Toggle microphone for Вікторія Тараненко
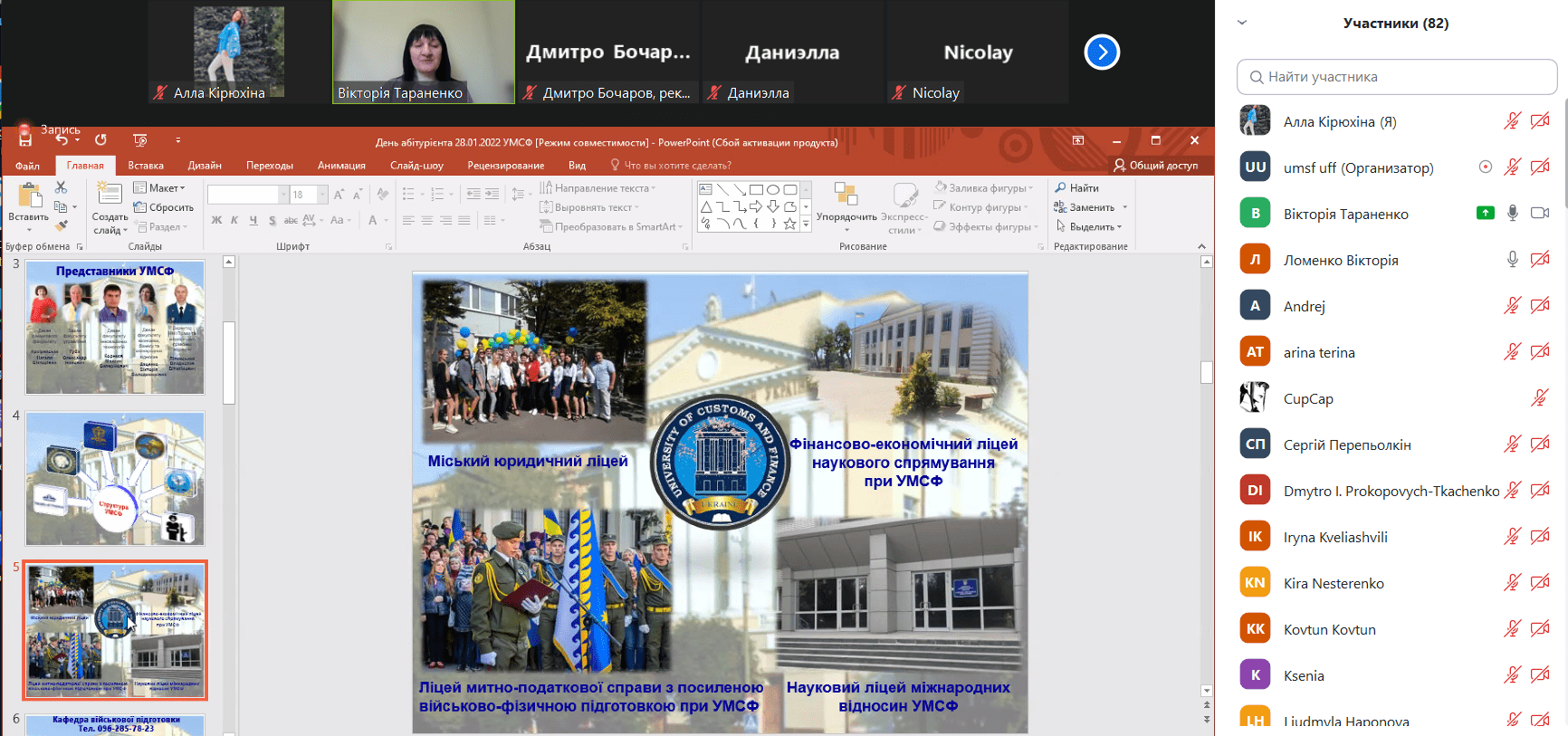Screen dimensions: 1568x736 pos(1512,213)
